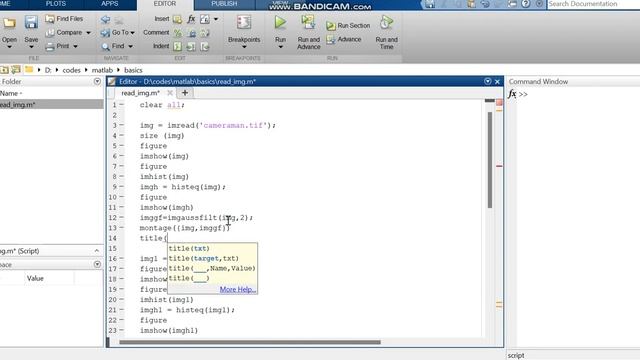Open the Editor window actions menu
Viewport: 640px width, 360px height.
tap(487, 81)
